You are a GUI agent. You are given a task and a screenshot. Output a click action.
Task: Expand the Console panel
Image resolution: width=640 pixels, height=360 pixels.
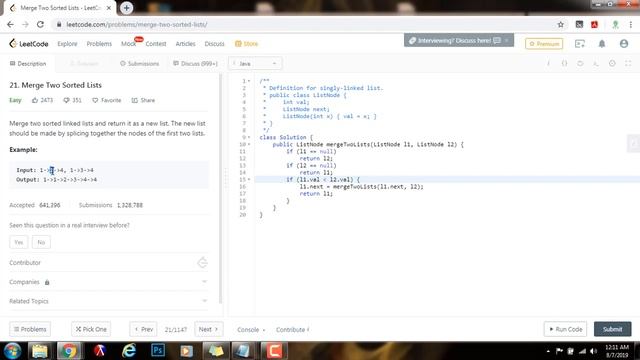(x=251, y=330)
